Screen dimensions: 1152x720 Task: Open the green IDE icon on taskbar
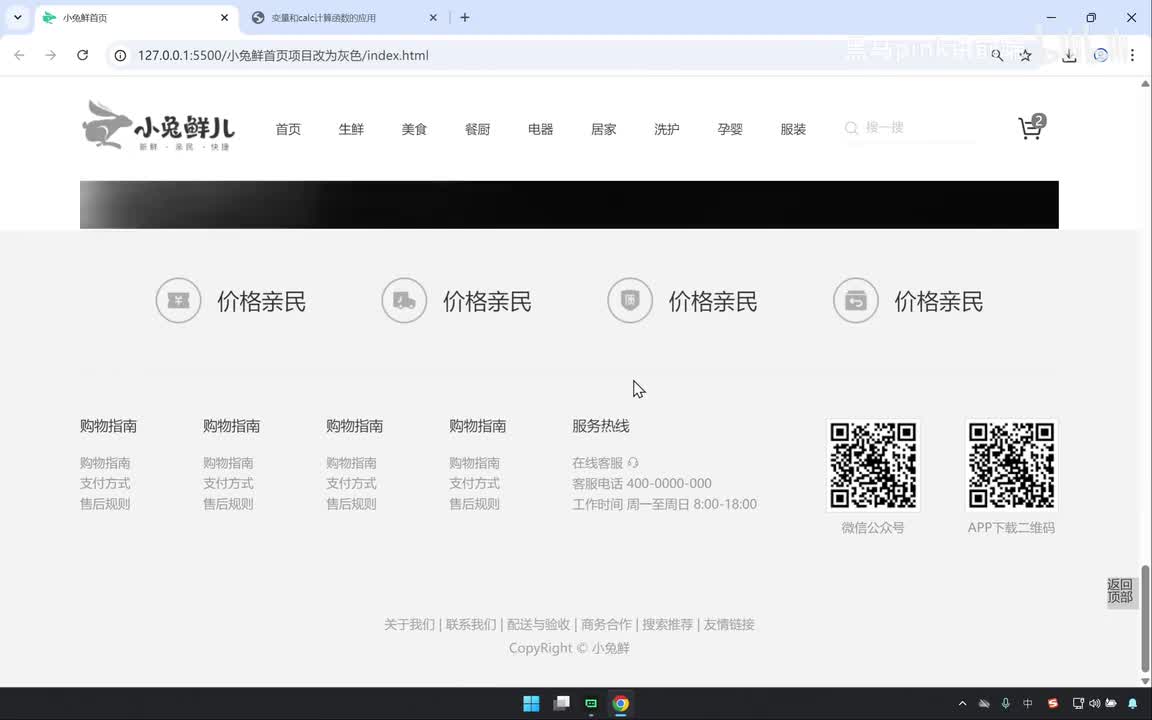(x=591, y=704)
